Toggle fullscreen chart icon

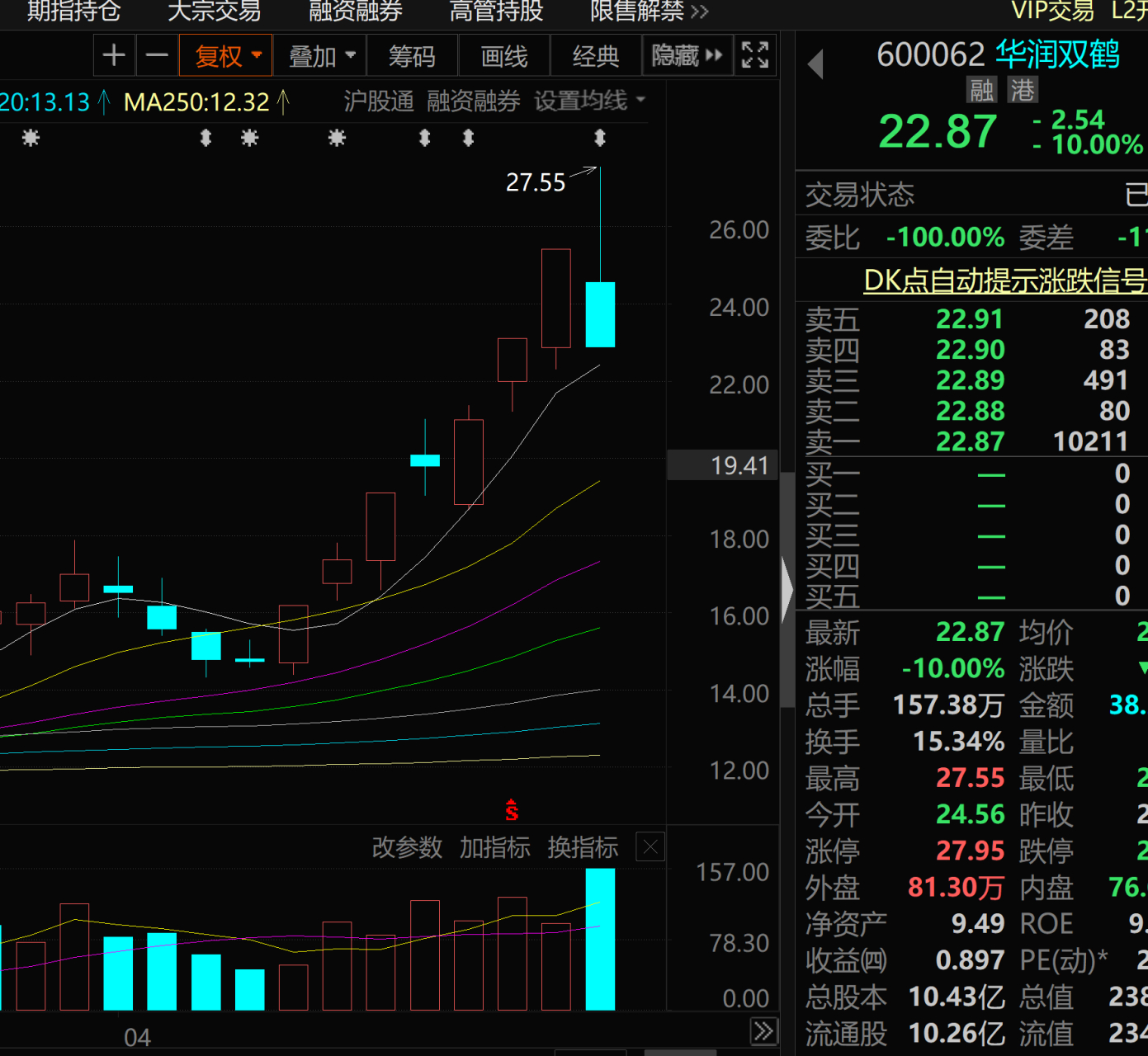tap(755, 56)
